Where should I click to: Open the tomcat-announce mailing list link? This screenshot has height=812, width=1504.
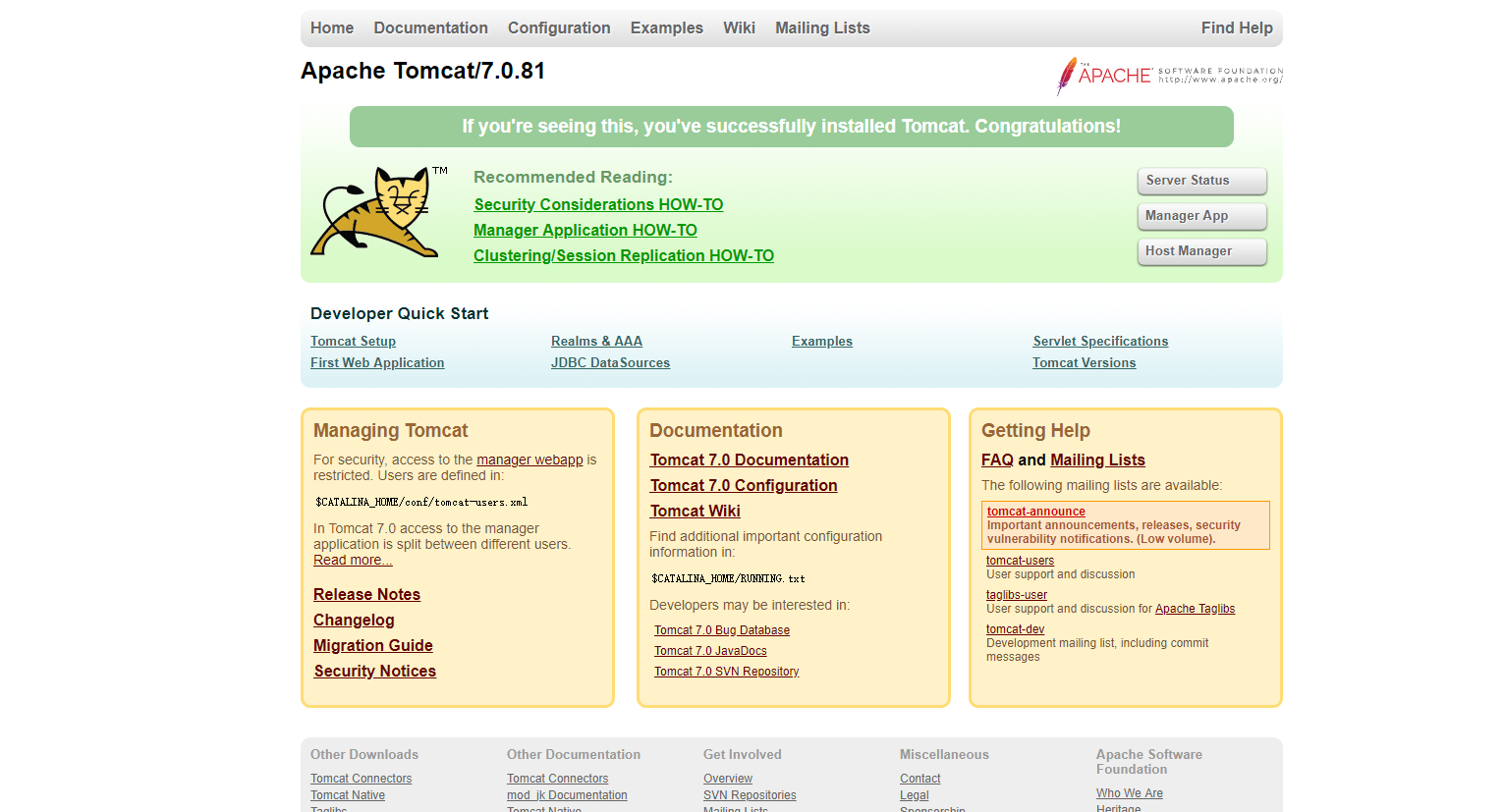[x=1036, y=512]
